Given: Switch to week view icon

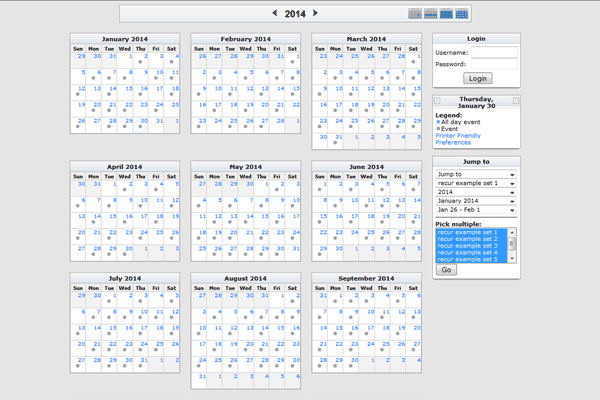Looking at the screenshot, I should click(x=430, y=14).
